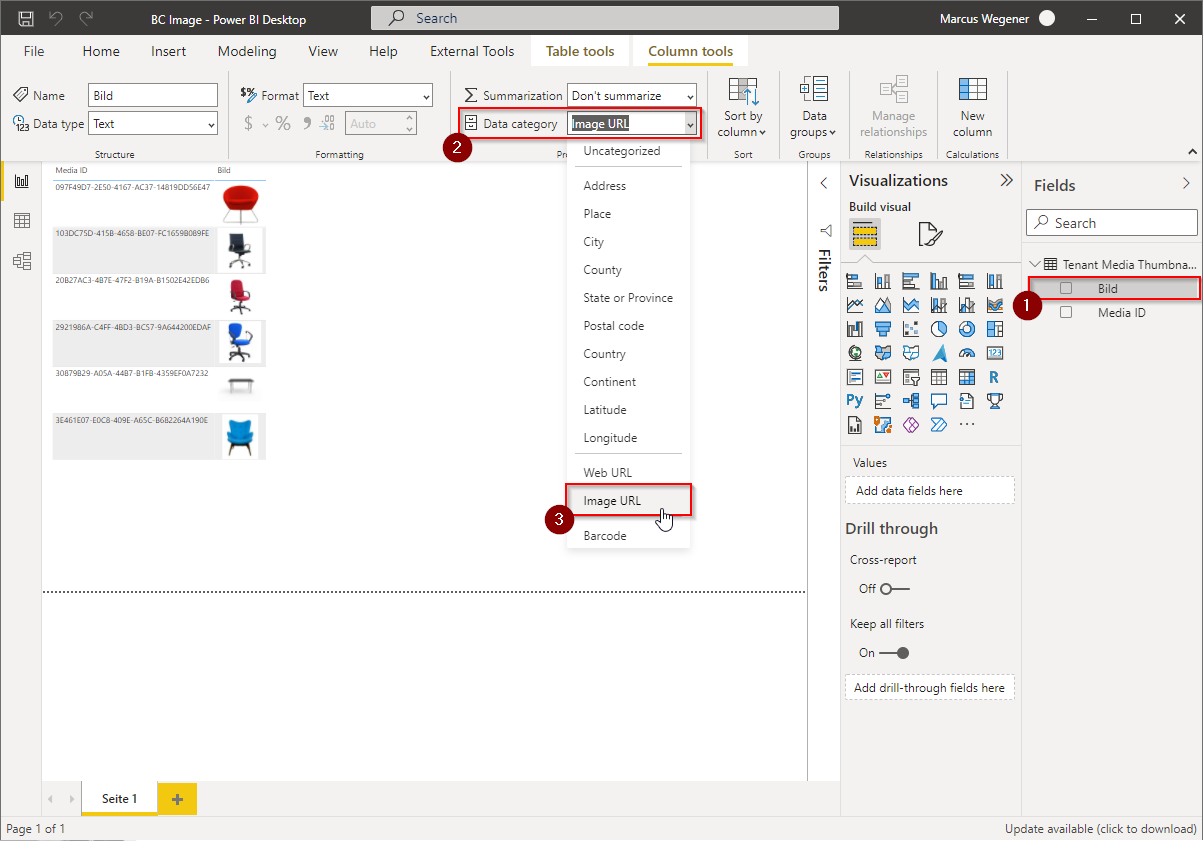1203x841 pixels.
Task: Choose Barcode data category
Action: coord(628,536)
